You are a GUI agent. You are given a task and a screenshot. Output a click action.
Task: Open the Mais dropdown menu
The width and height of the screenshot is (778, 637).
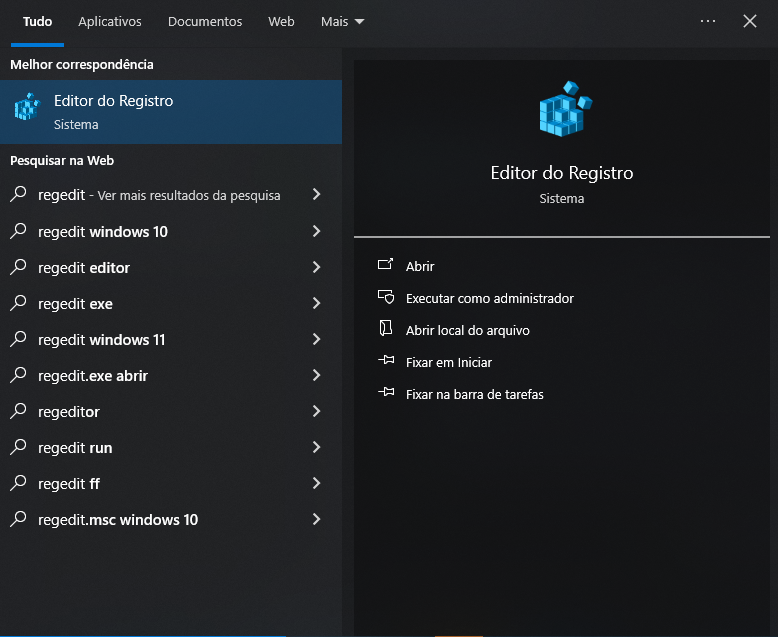(x=342, y=21)
